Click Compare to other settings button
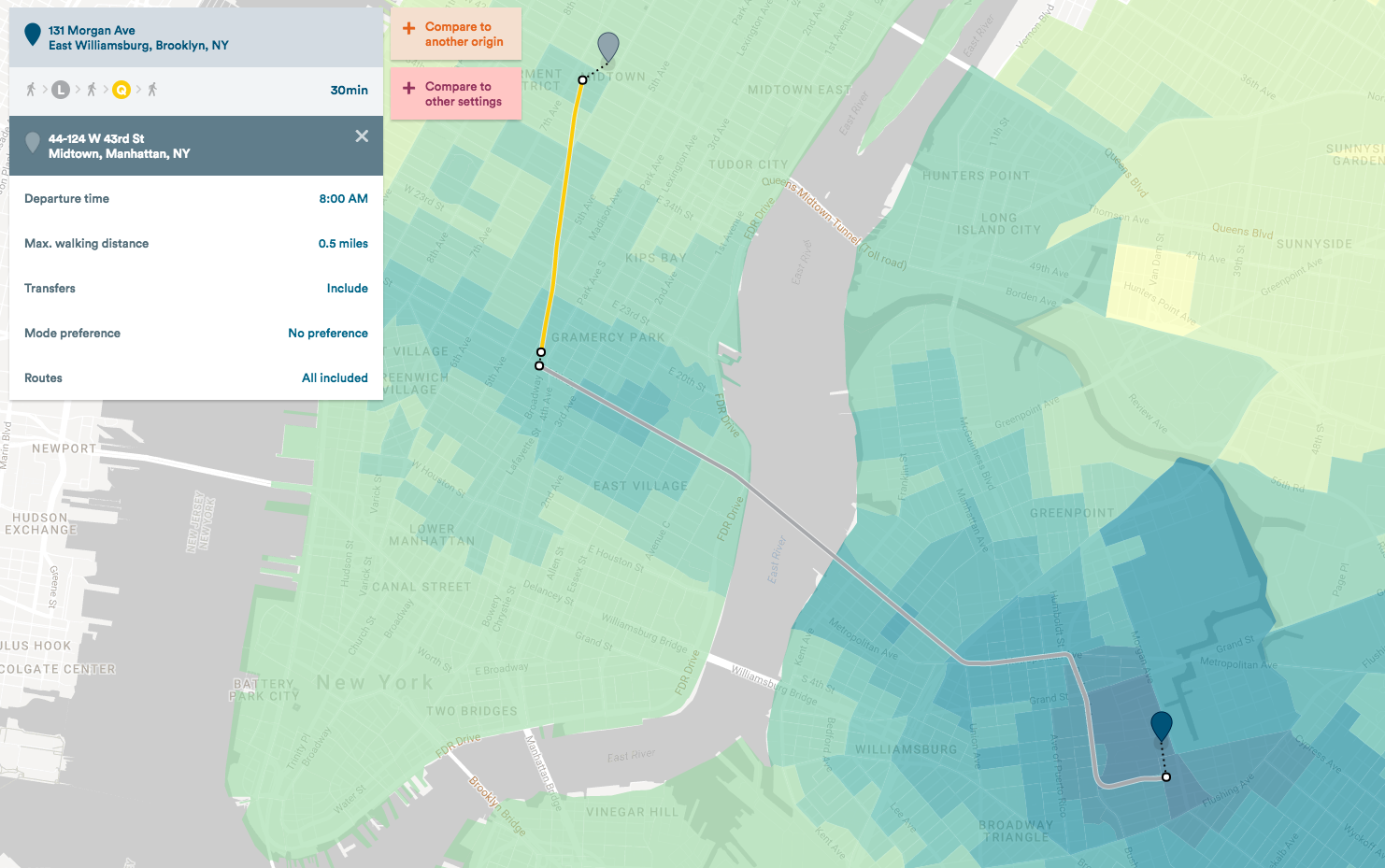Screen dimensions: 1385x868 455,93
